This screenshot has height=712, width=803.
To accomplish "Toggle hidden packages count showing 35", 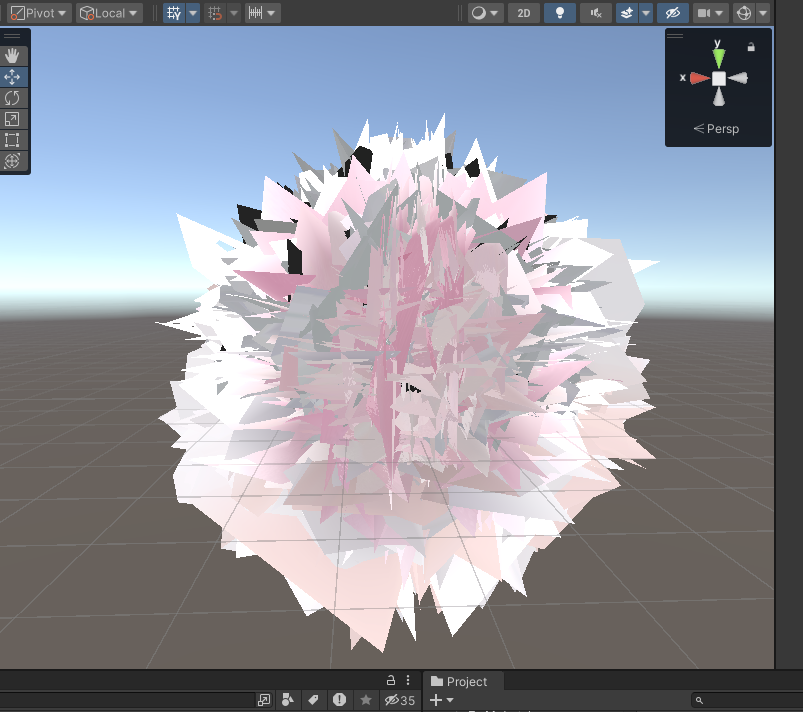I will coord(399,700).
